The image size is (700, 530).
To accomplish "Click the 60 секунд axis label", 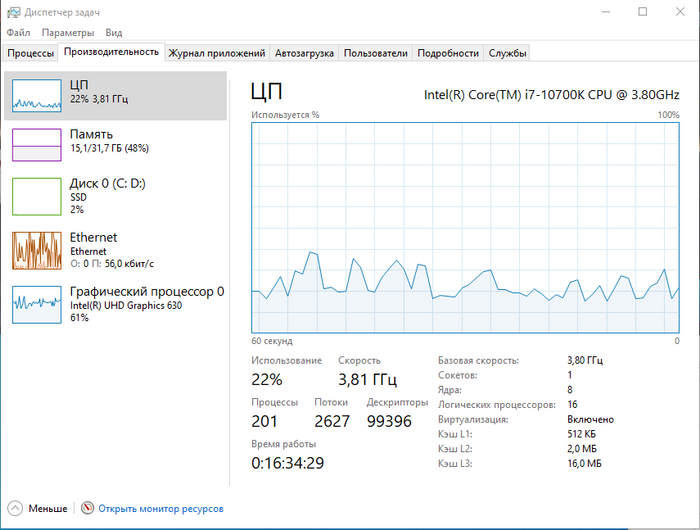I will [x=272, y=341].
